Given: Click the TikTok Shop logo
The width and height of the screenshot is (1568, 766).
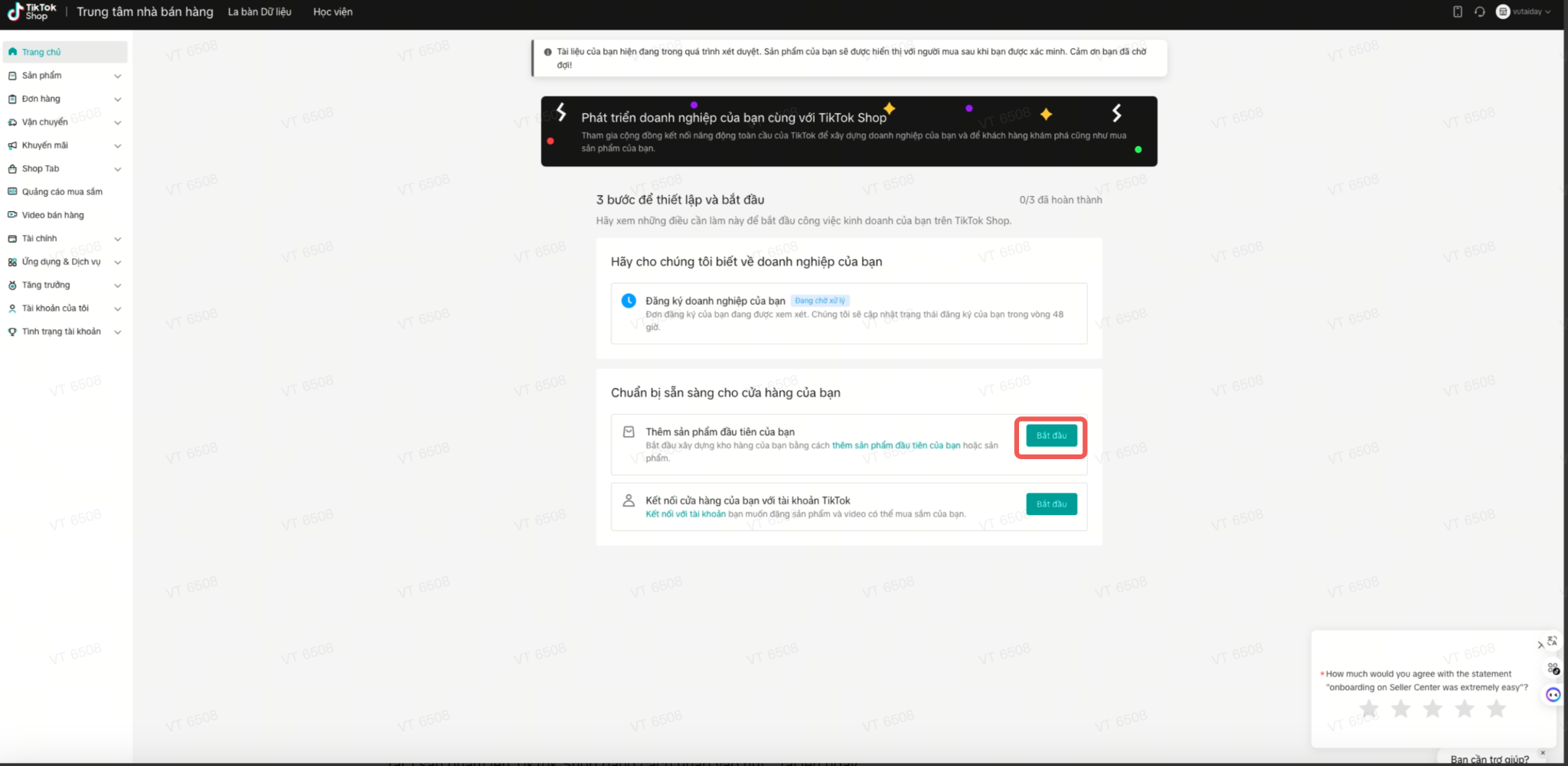Looking at the screenshot, I should click(31, 11).
